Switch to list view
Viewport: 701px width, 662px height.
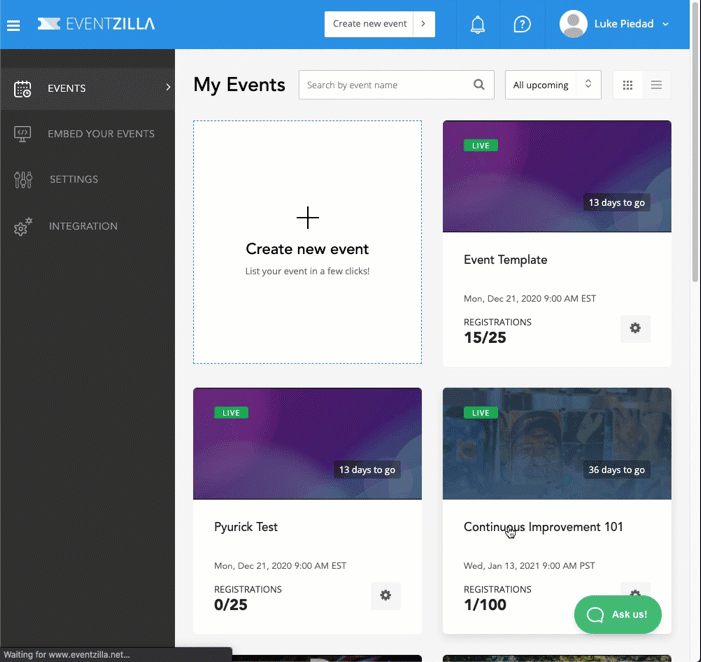click(656, 85)
